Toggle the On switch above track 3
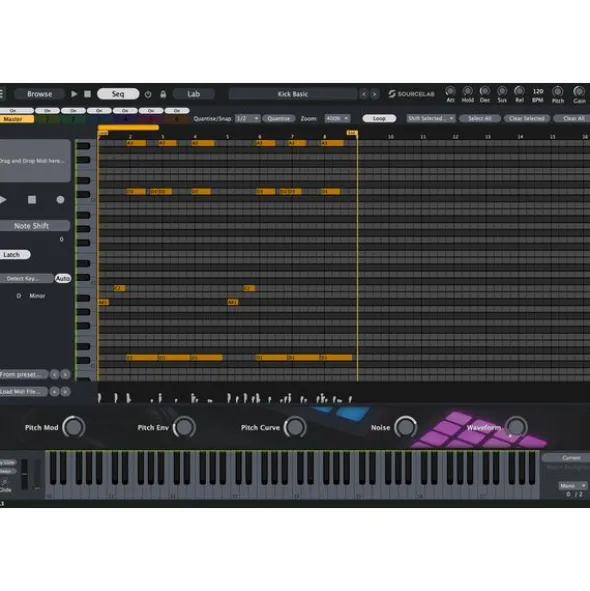The height and width of the screenshot is (591, 590). point(99,110)
